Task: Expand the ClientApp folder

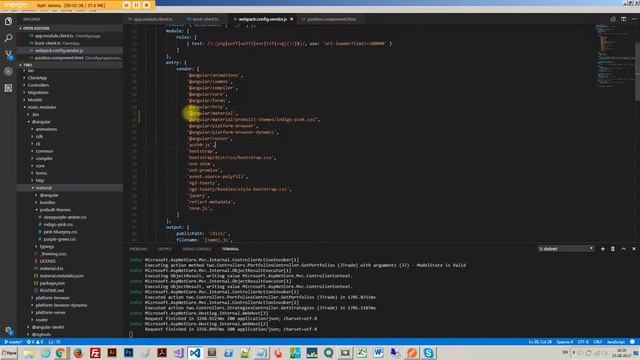Action: point(37,78)
